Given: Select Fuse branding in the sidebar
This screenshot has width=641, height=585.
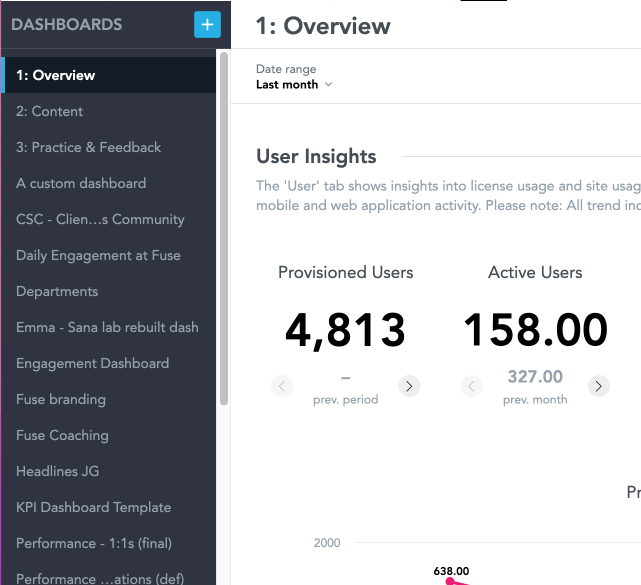Looking at the screenshot, I should pyautogui.click(x=61, y=399).
